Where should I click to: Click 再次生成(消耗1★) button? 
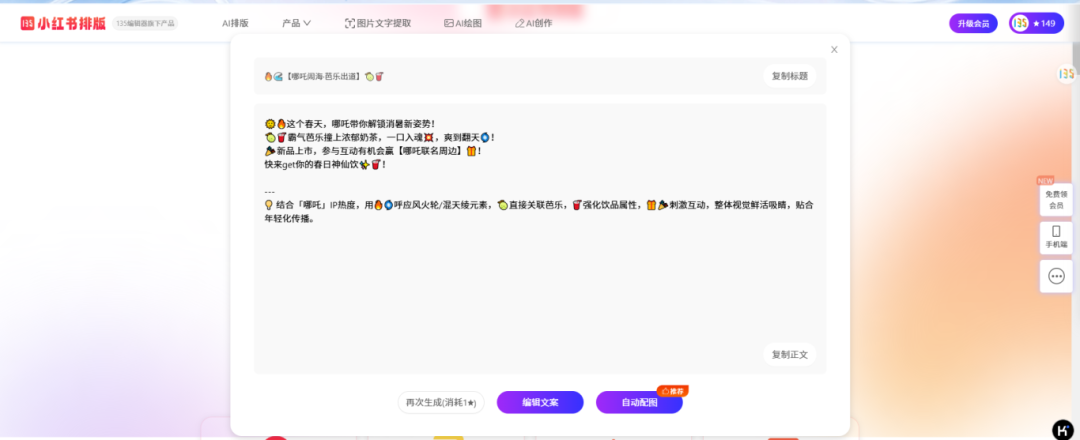coord(441,402)
